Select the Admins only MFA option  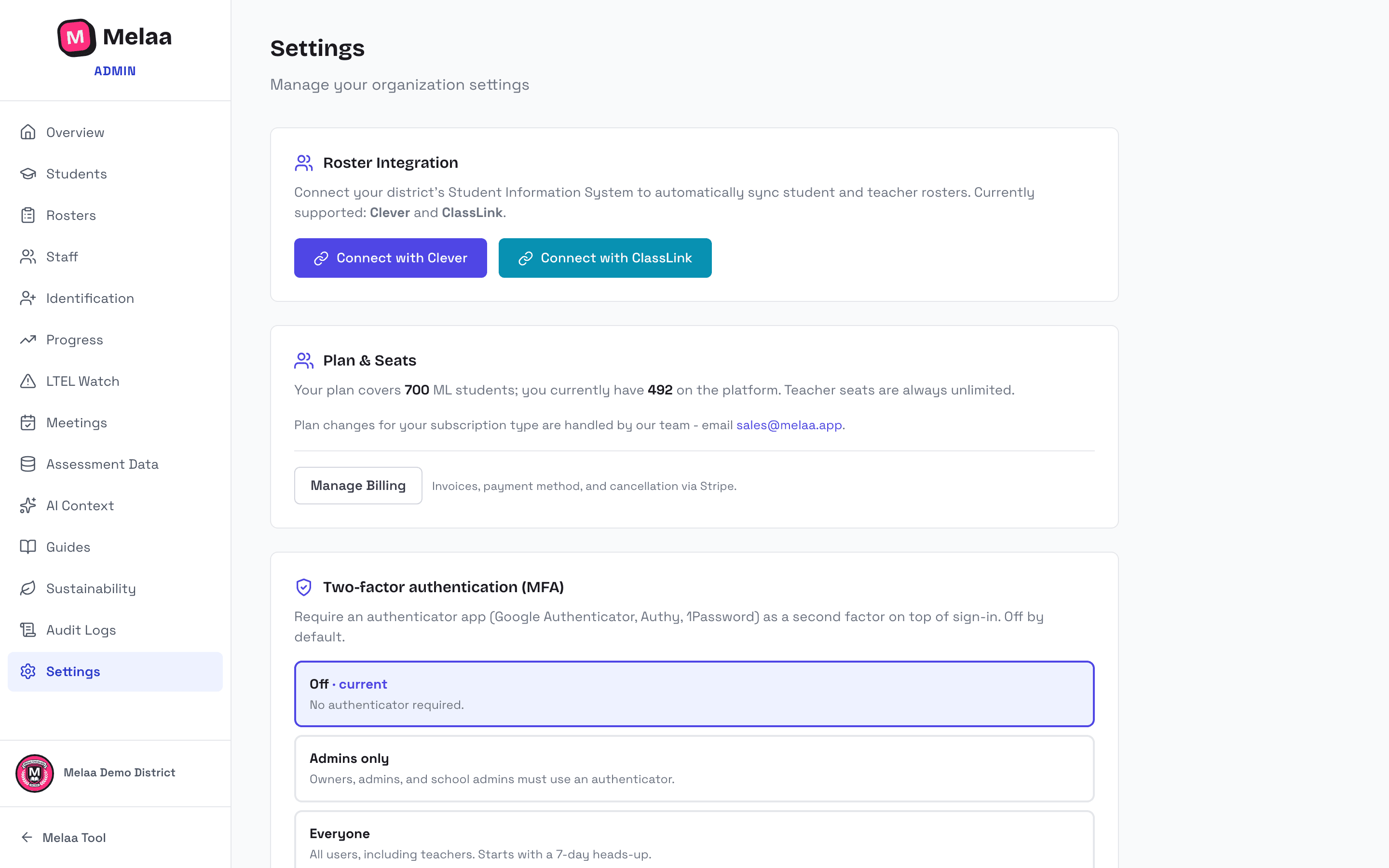[x=694, y=769]
